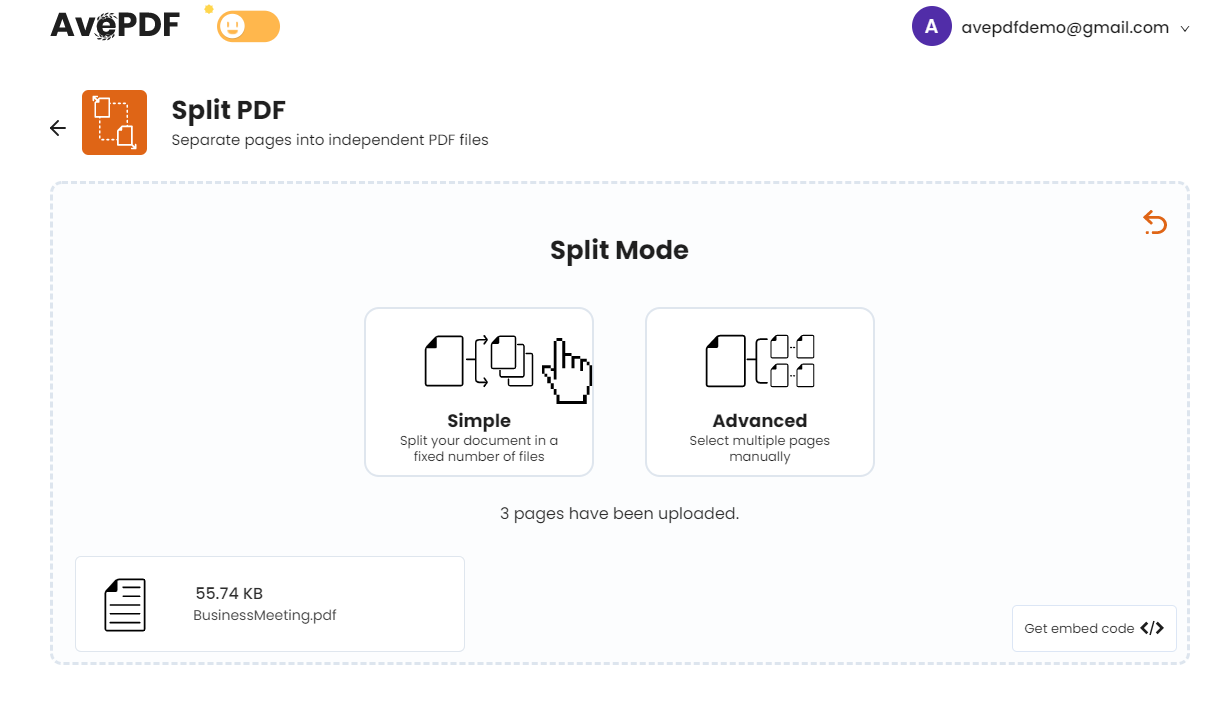Click the 55.74 KB file size label
The image size is (1226, 712).
click(x=229, y=593)
